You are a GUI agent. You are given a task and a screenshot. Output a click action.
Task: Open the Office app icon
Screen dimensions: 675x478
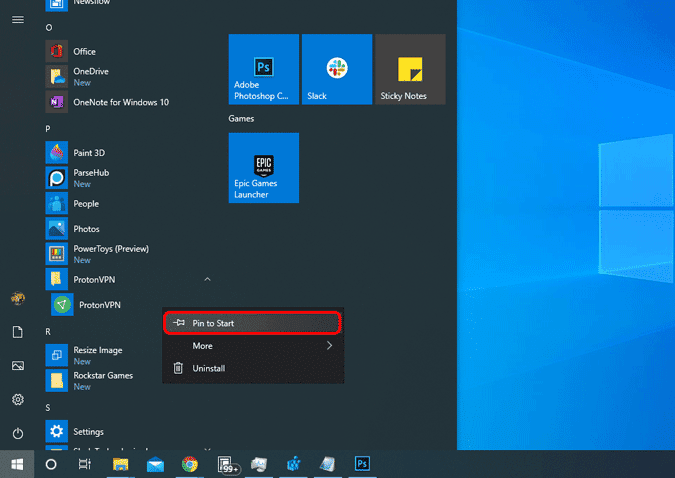coord(56,51)
